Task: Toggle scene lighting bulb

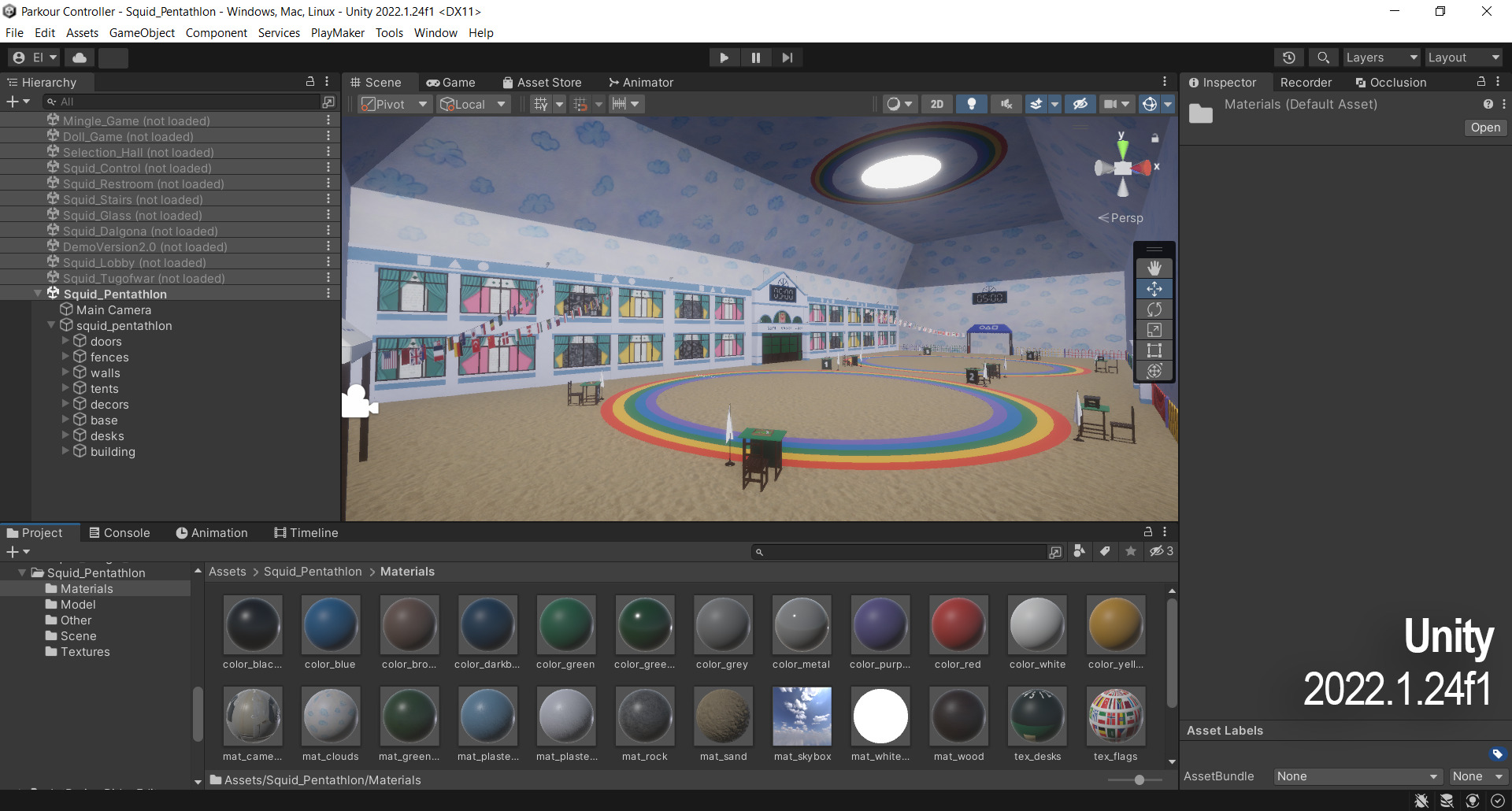Action: click(972, 104)
